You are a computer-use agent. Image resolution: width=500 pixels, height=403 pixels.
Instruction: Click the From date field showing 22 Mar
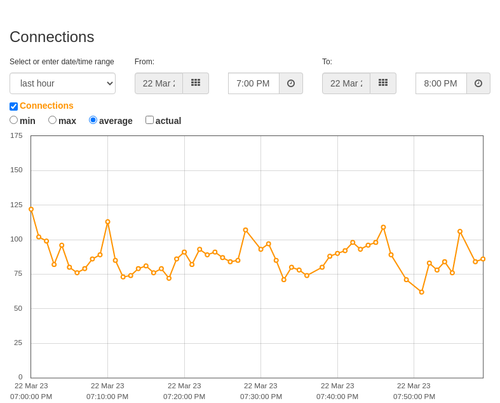159,83
